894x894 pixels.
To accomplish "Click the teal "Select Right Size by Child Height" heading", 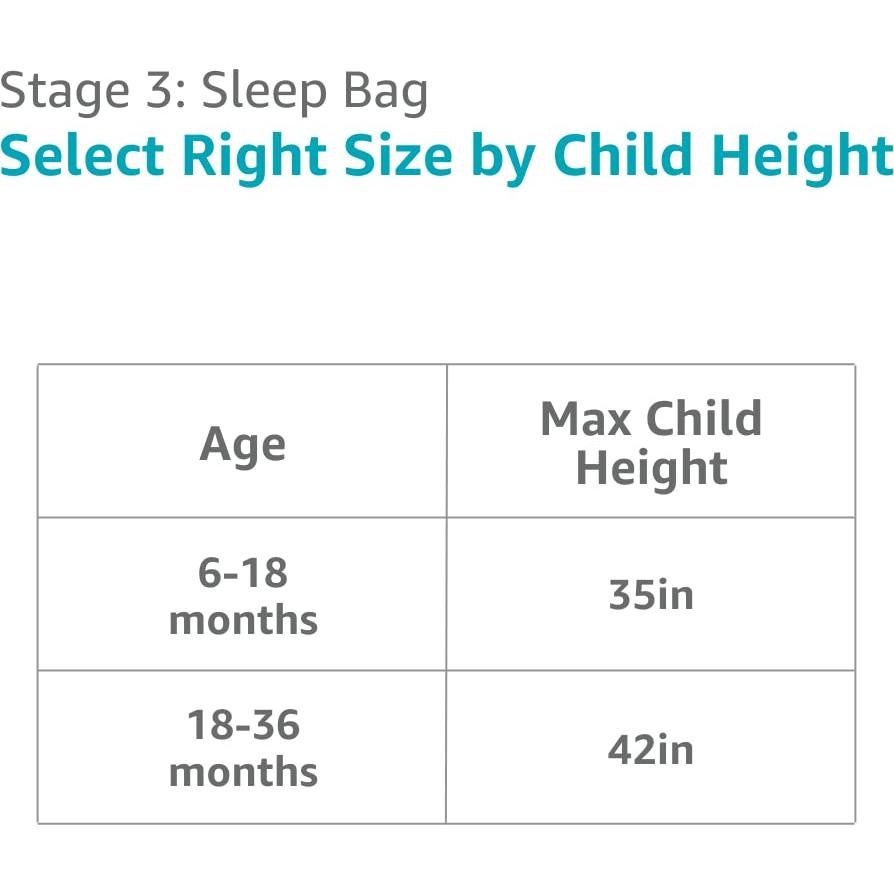I will tap(446, 156).
